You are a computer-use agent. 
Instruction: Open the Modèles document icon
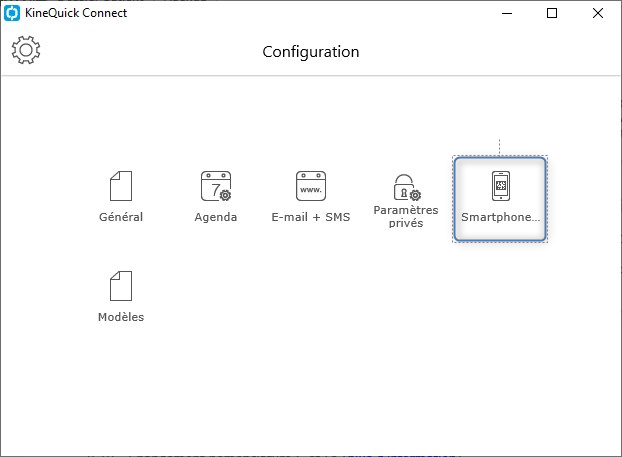pyautogui.click(x=121, y=286)
